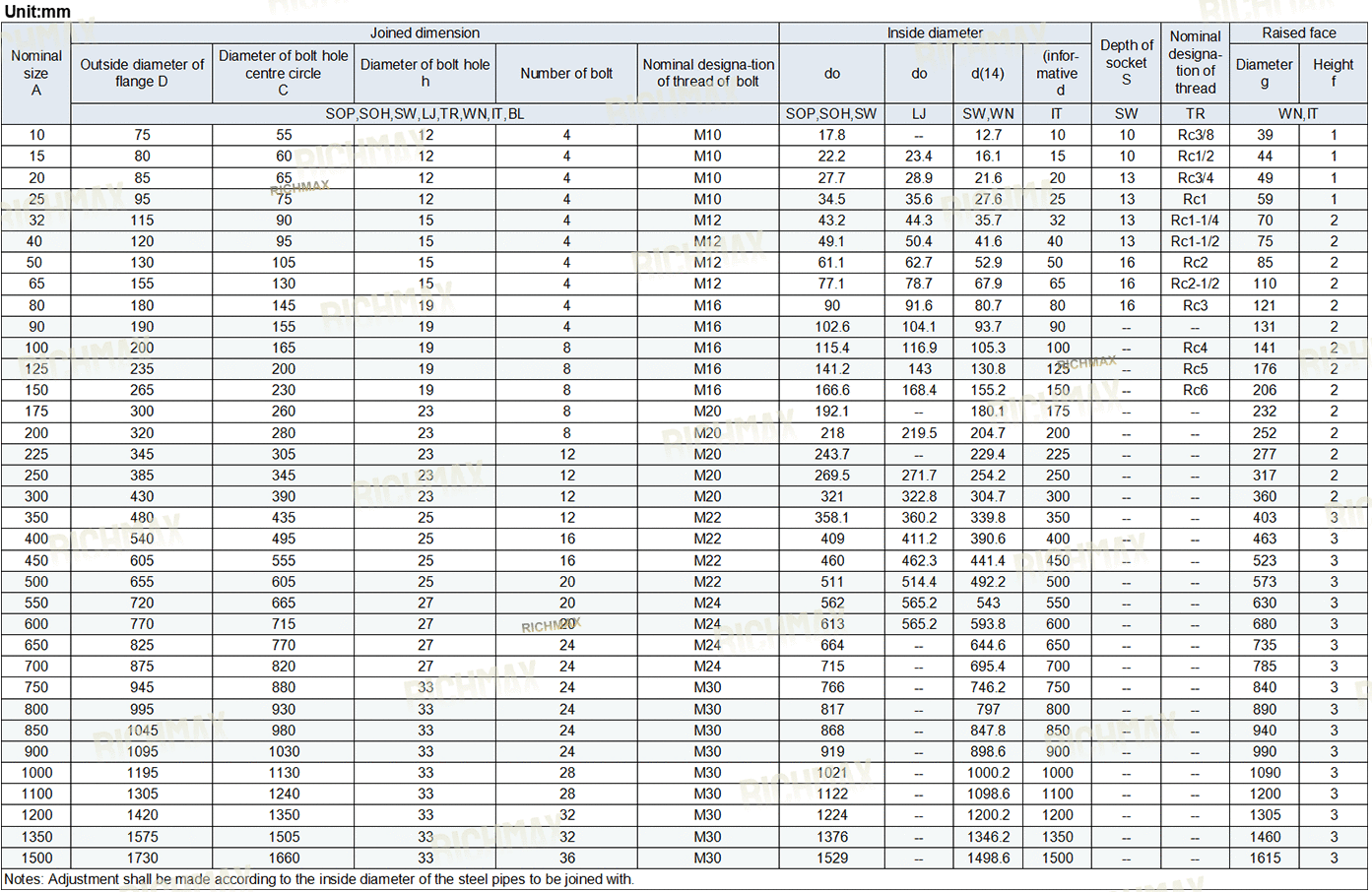Select the Rc3/8 thread cell

pos(1195,135)
